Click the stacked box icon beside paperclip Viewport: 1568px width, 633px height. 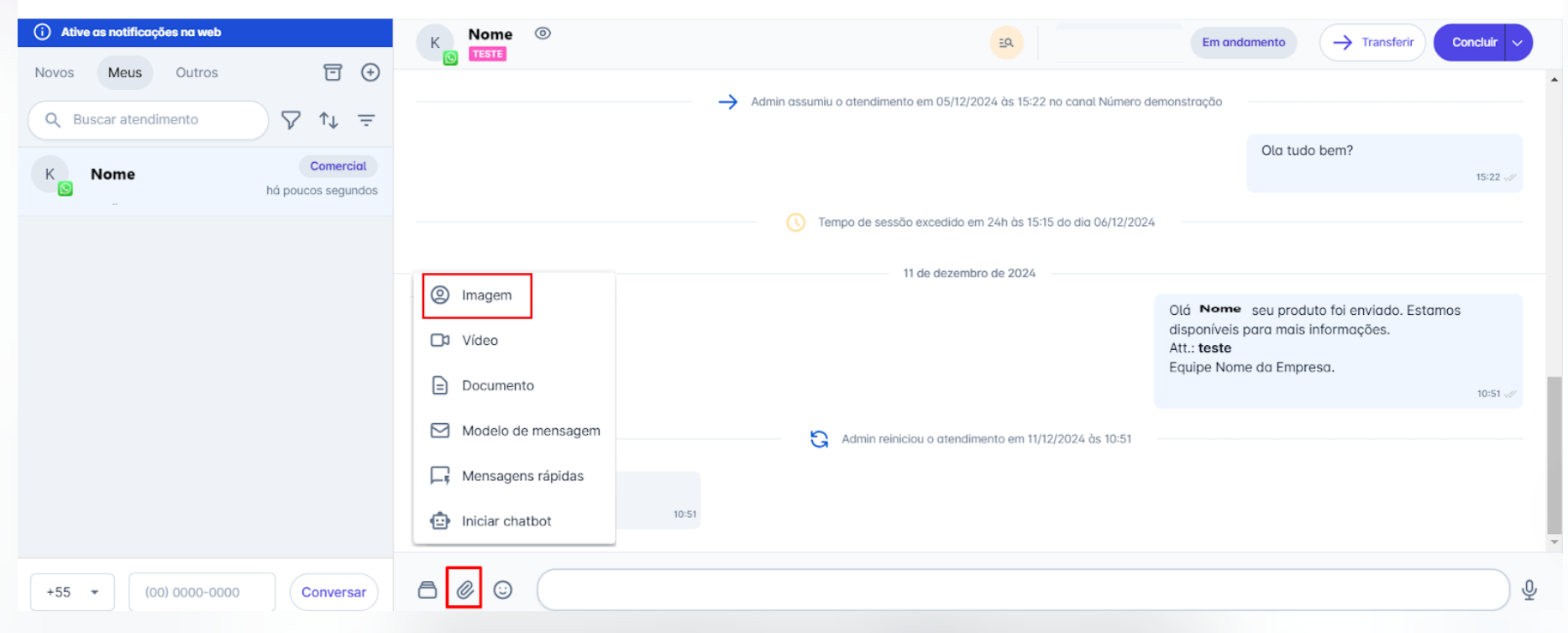tap(427, 590)
